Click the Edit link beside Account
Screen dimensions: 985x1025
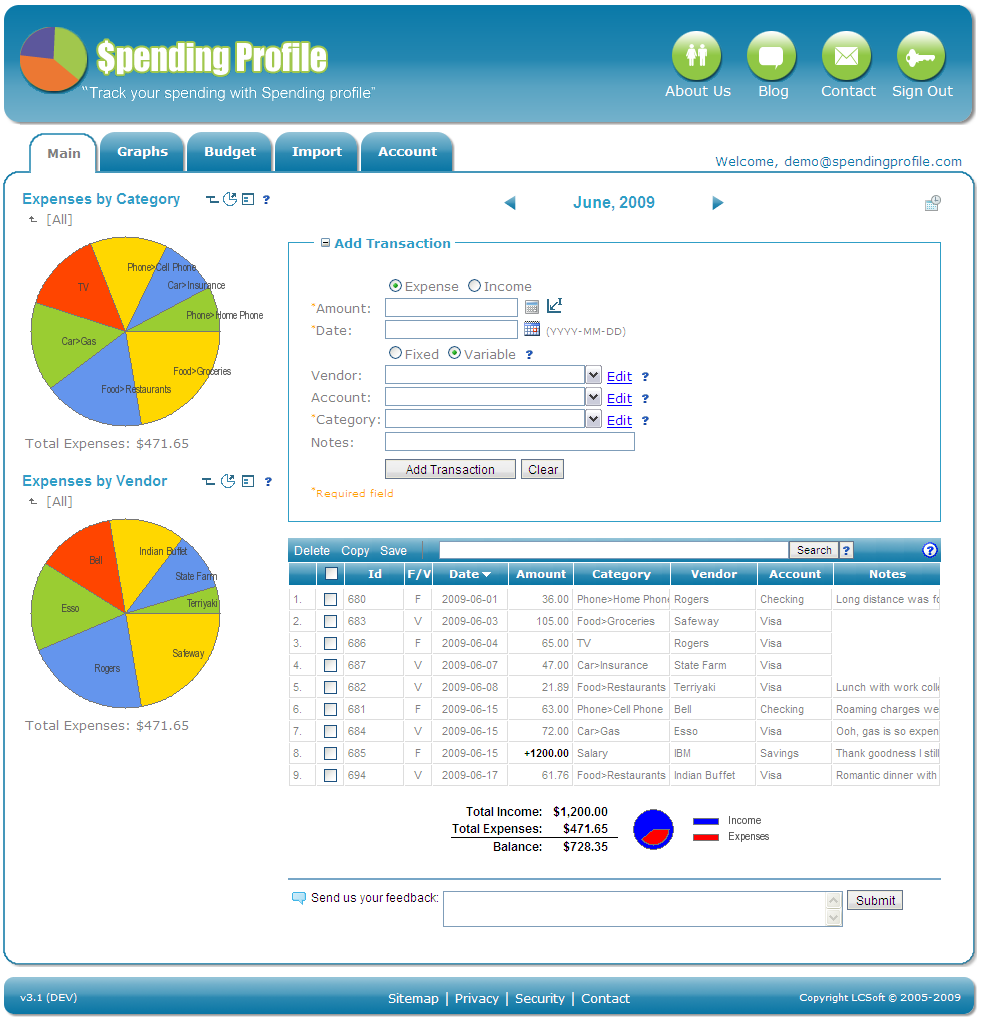point(619,398)
